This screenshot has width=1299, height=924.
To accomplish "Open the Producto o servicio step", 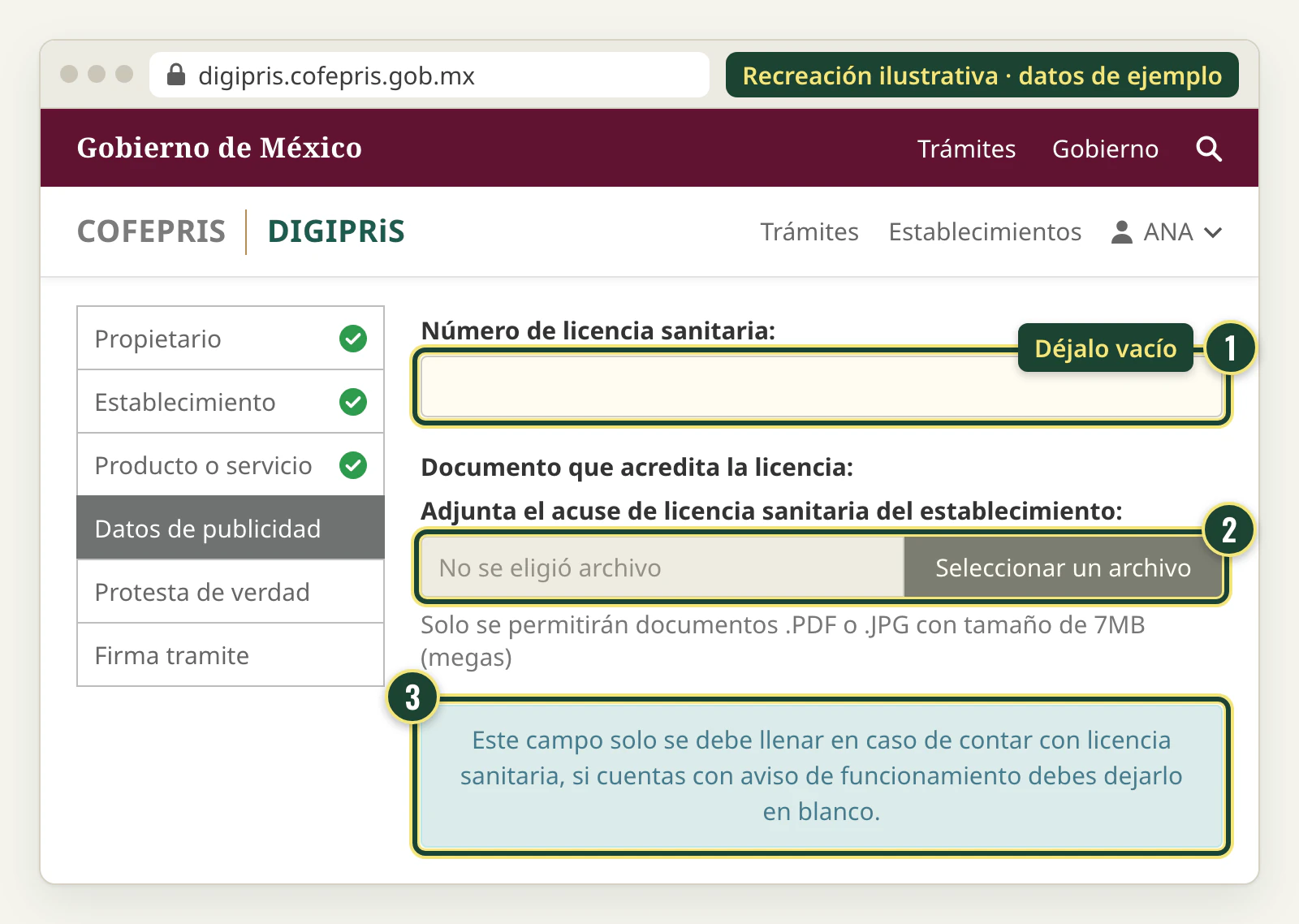I will pos(231,465).
